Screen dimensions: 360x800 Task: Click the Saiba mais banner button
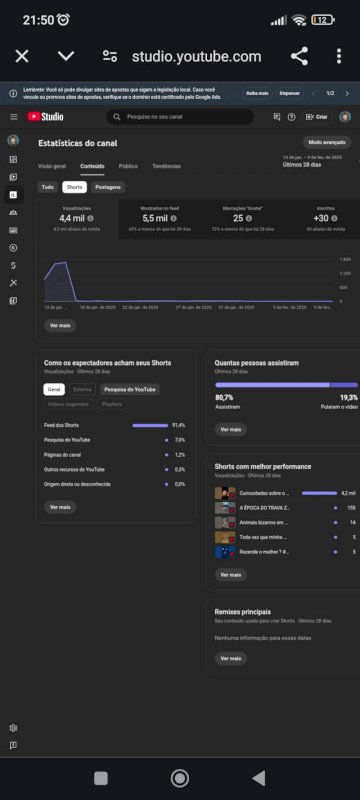[257, 93]
